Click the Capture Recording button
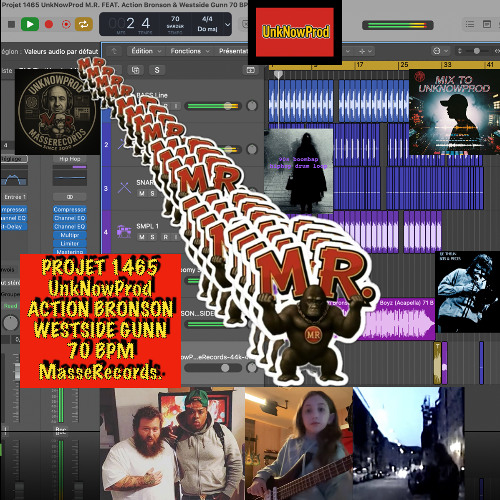500x500 pixels. coord(66,24)
